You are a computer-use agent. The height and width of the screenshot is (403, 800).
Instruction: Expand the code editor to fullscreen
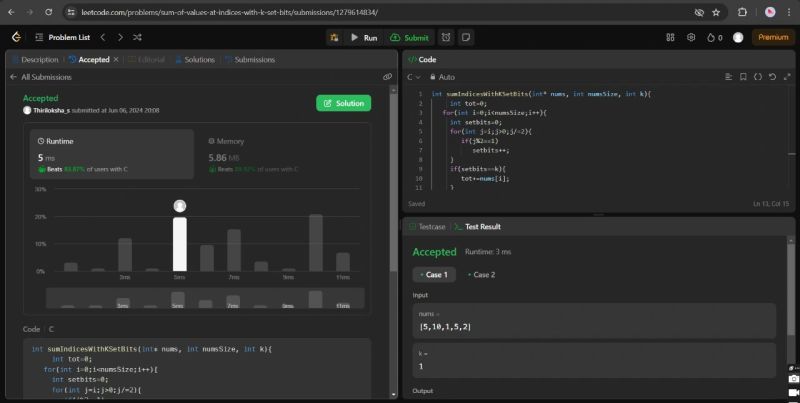point(787,77)
